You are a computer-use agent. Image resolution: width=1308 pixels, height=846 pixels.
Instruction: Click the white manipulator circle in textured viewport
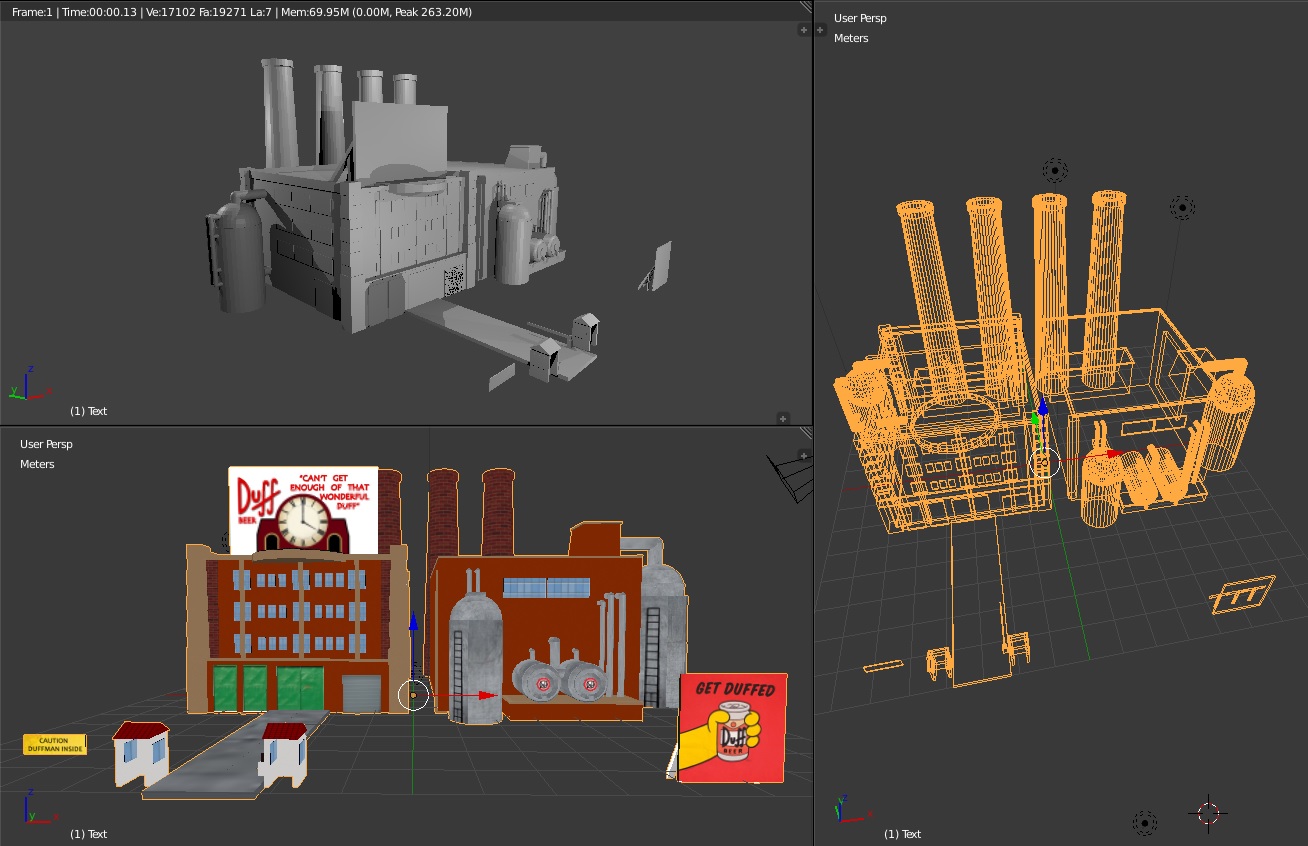tap(413, 695)
